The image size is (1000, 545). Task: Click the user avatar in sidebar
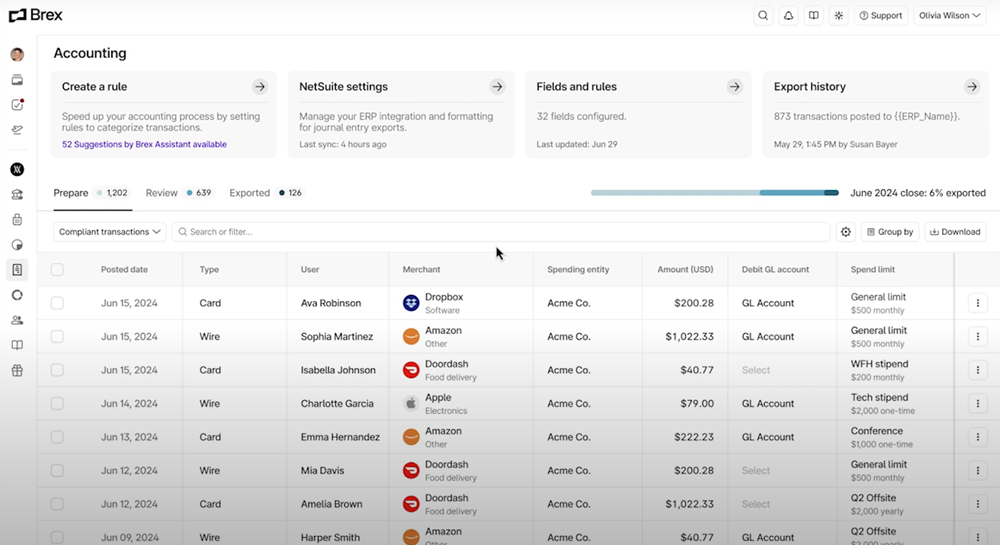tap(17, 54)
